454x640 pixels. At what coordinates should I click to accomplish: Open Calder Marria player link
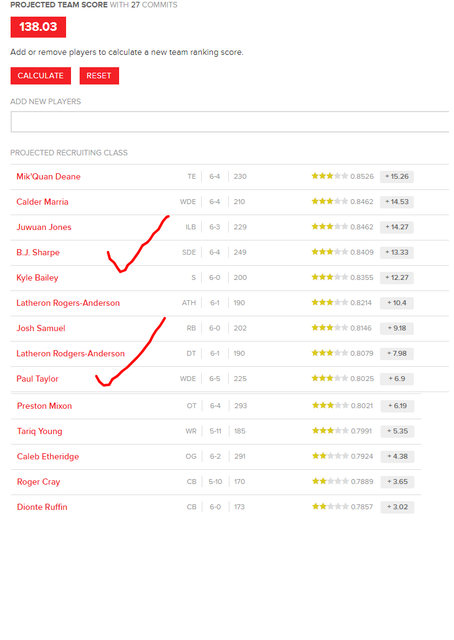(42, 202)
